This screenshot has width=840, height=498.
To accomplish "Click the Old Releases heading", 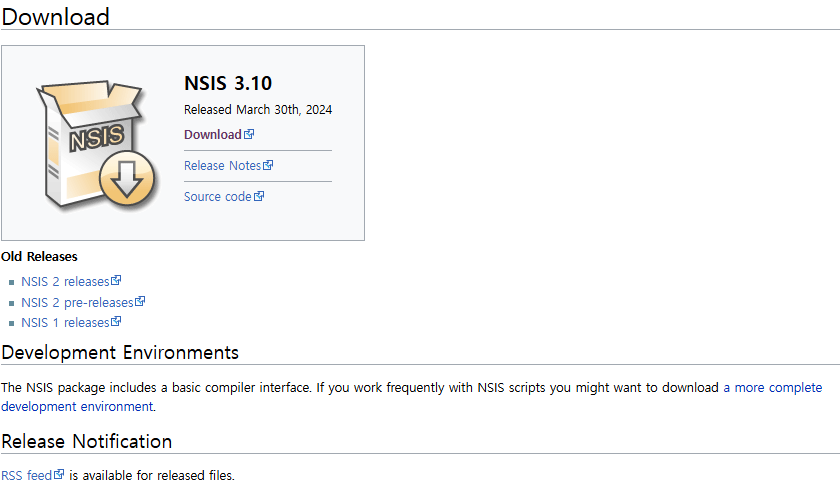I will coord(39,256).
